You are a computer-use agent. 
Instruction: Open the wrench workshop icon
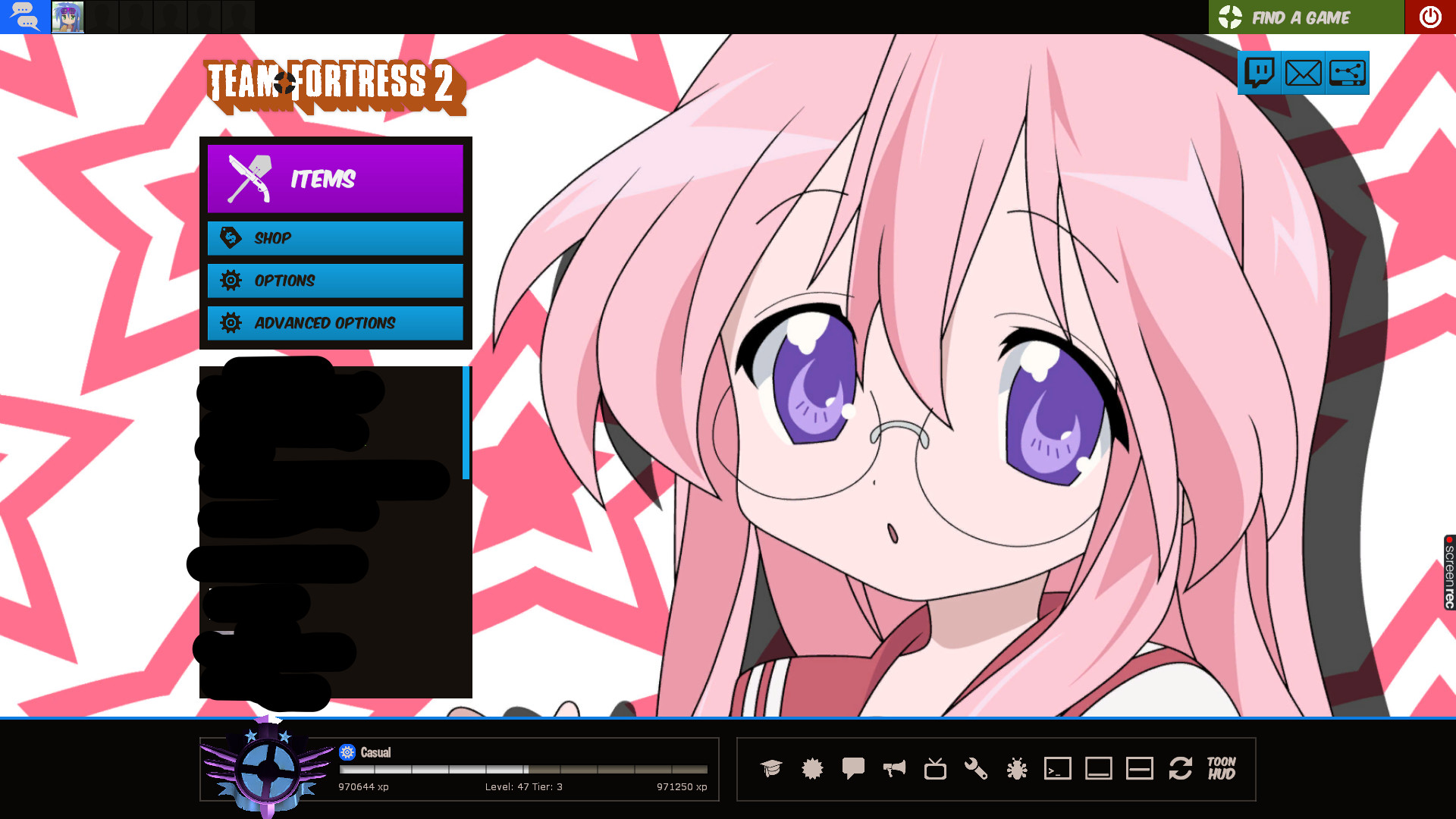[976, 769]
